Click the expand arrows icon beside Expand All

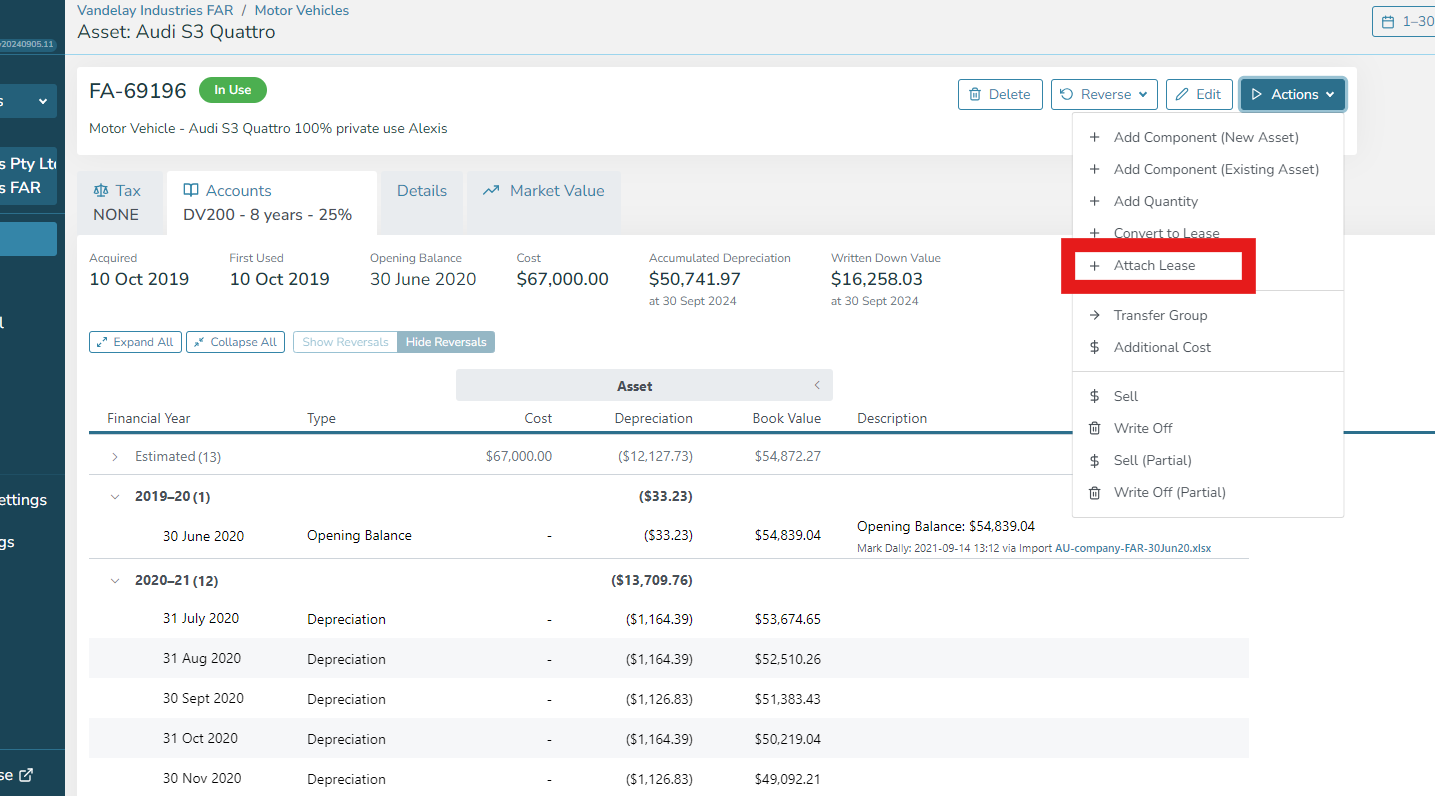(x=102, y=342)
